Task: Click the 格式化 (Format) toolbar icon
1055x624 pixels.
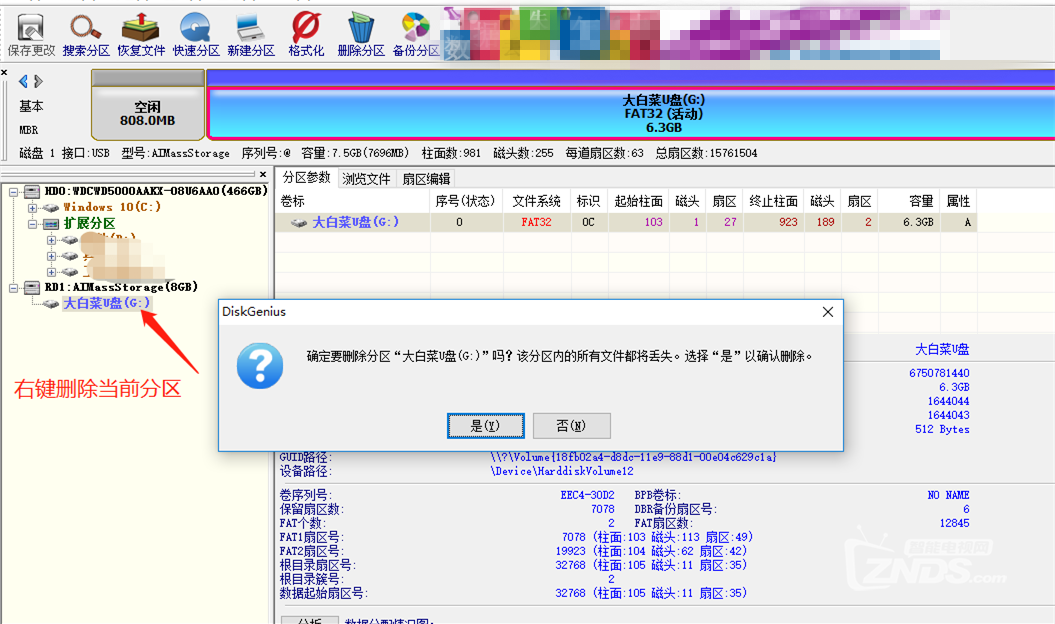Action: (306, 35)
